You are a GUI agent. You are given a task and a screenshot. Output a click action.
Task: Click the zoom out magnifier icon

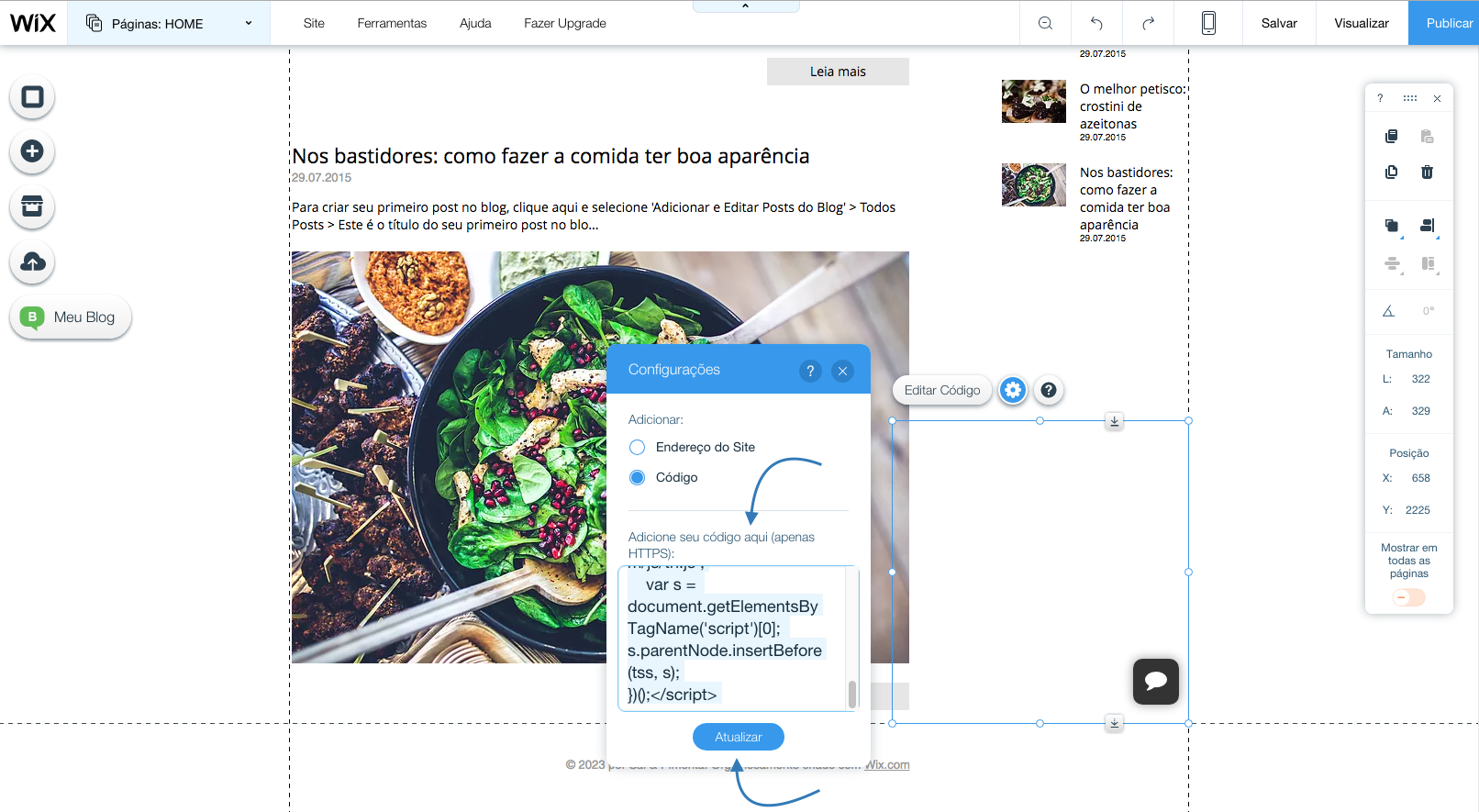pos(1045,23)
